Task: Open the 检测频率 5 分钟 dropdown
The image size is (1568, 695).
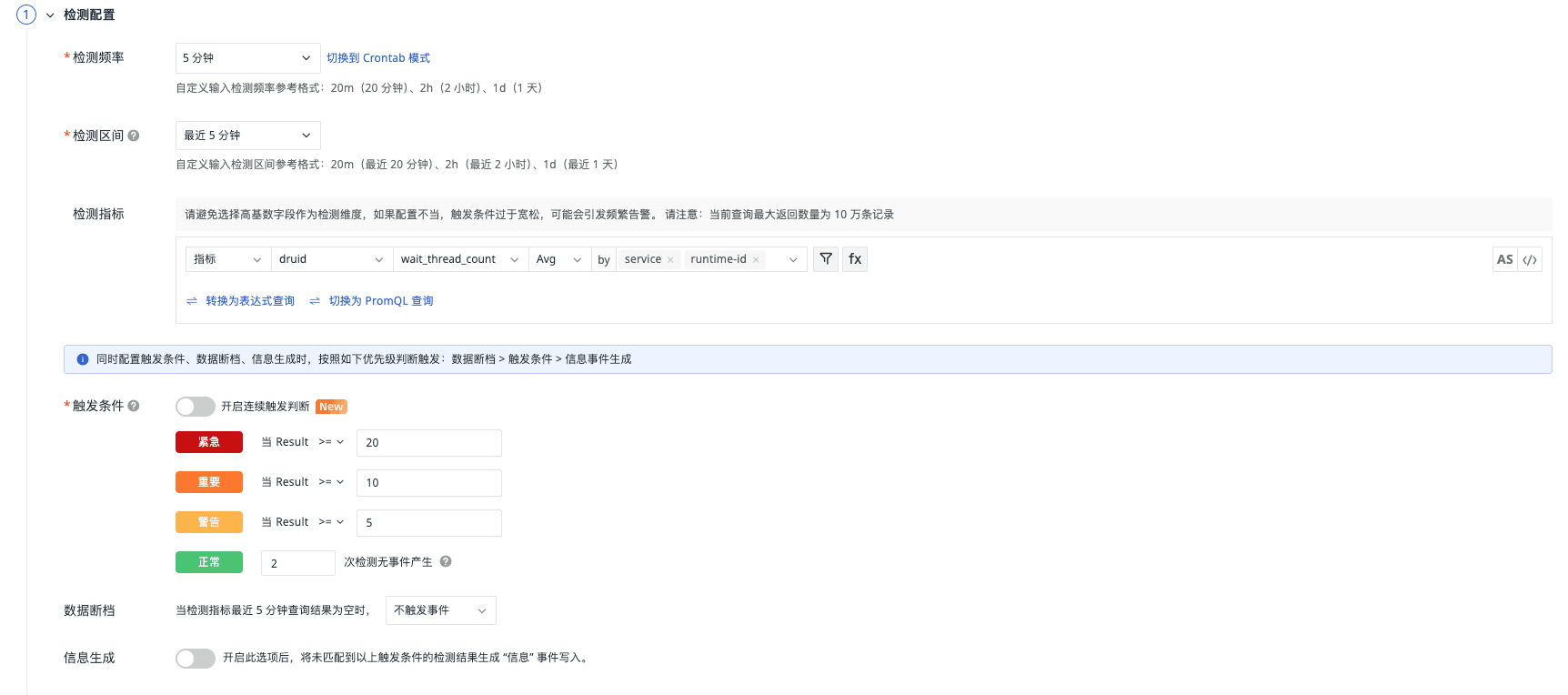Action: (x=247, y=58)
